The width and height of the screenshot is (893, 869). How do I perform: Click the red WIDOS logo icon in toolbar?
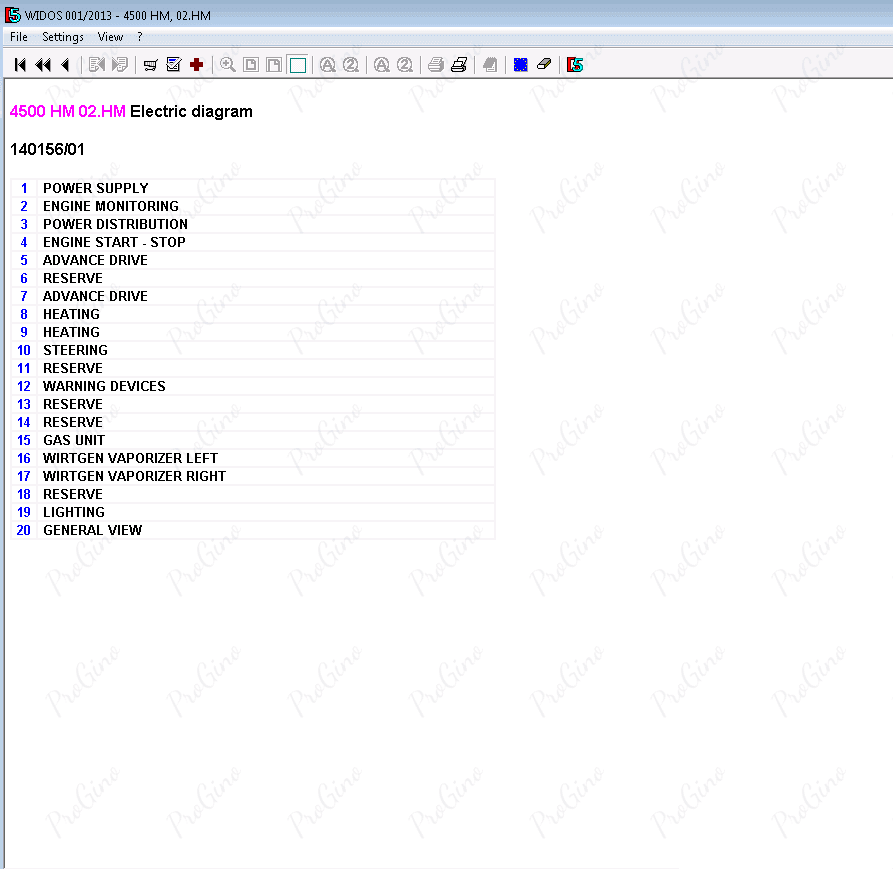[x=575, y=65]
